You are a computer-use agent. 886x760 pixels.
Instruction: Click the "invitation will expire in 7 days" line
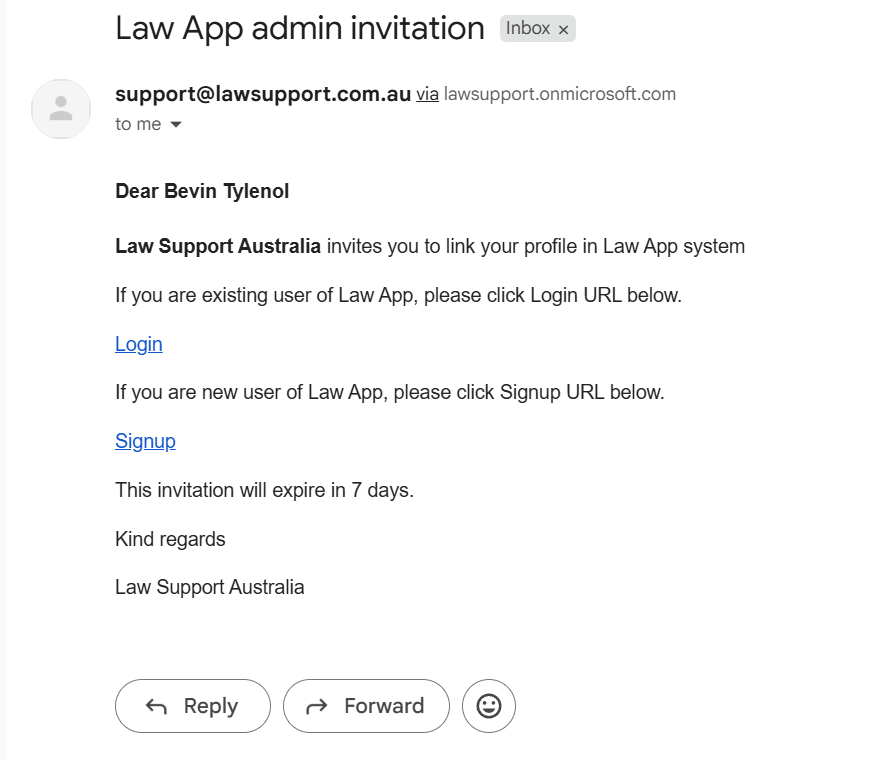pos(264,490)
